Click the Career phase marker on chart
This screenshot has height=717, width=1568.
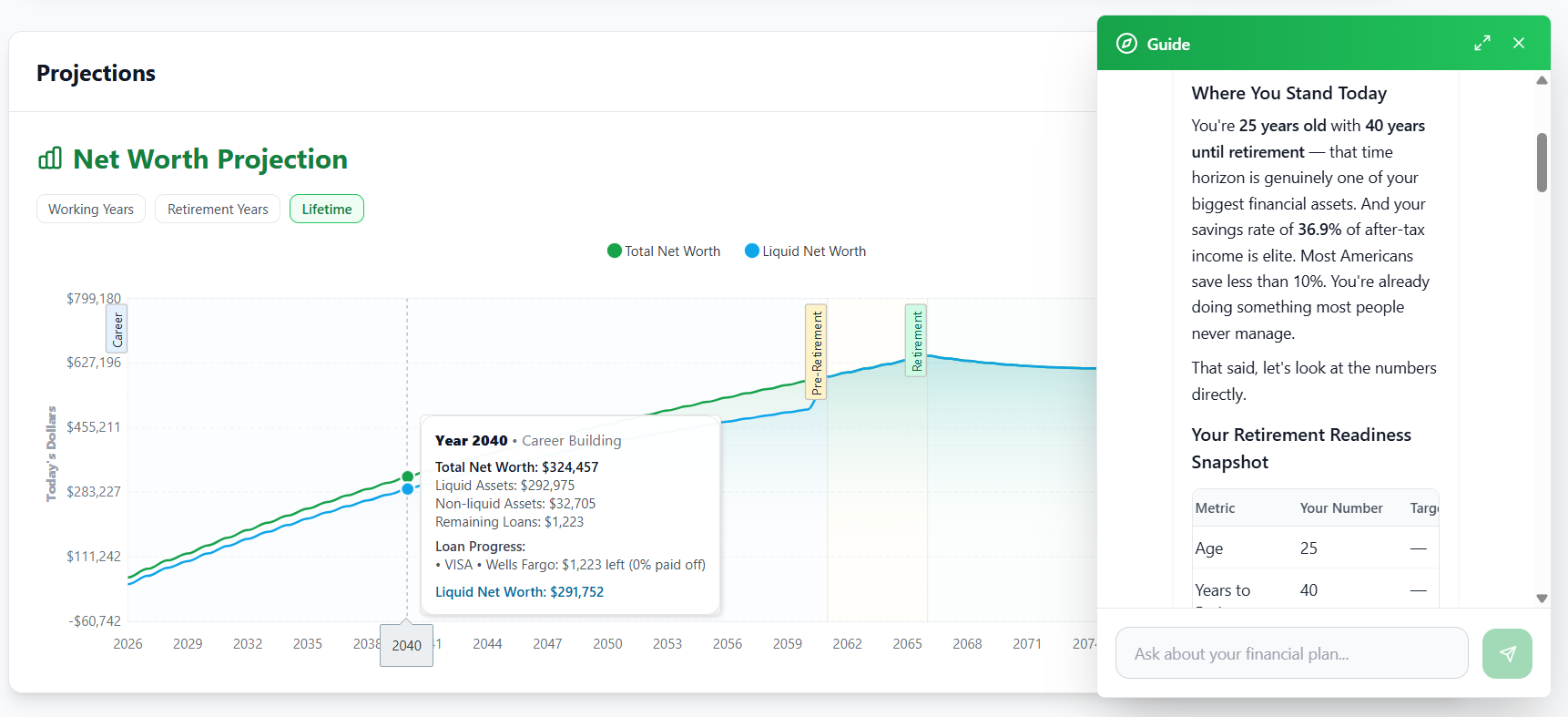coord(117,330)
